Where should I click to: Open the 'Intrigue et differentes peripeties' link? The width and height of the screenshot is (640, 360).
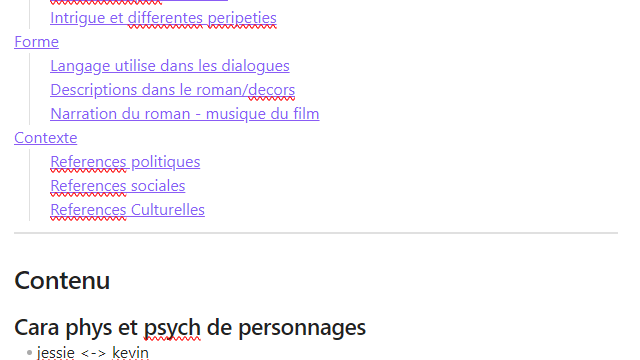[x=163, y=18]
